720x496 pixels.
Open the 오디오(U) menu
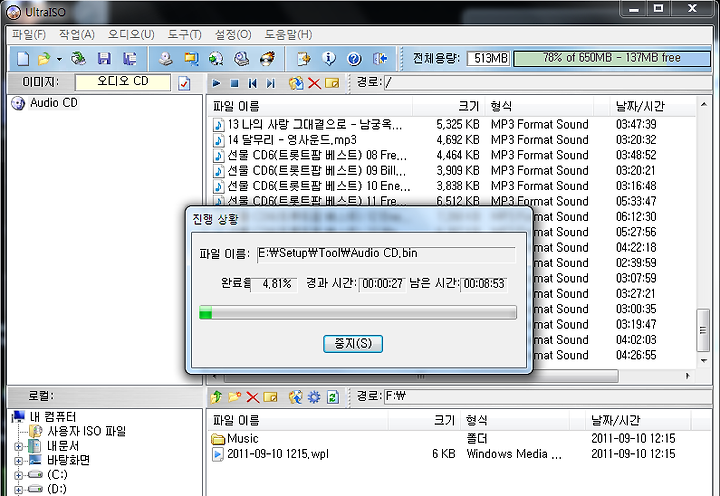131,34
